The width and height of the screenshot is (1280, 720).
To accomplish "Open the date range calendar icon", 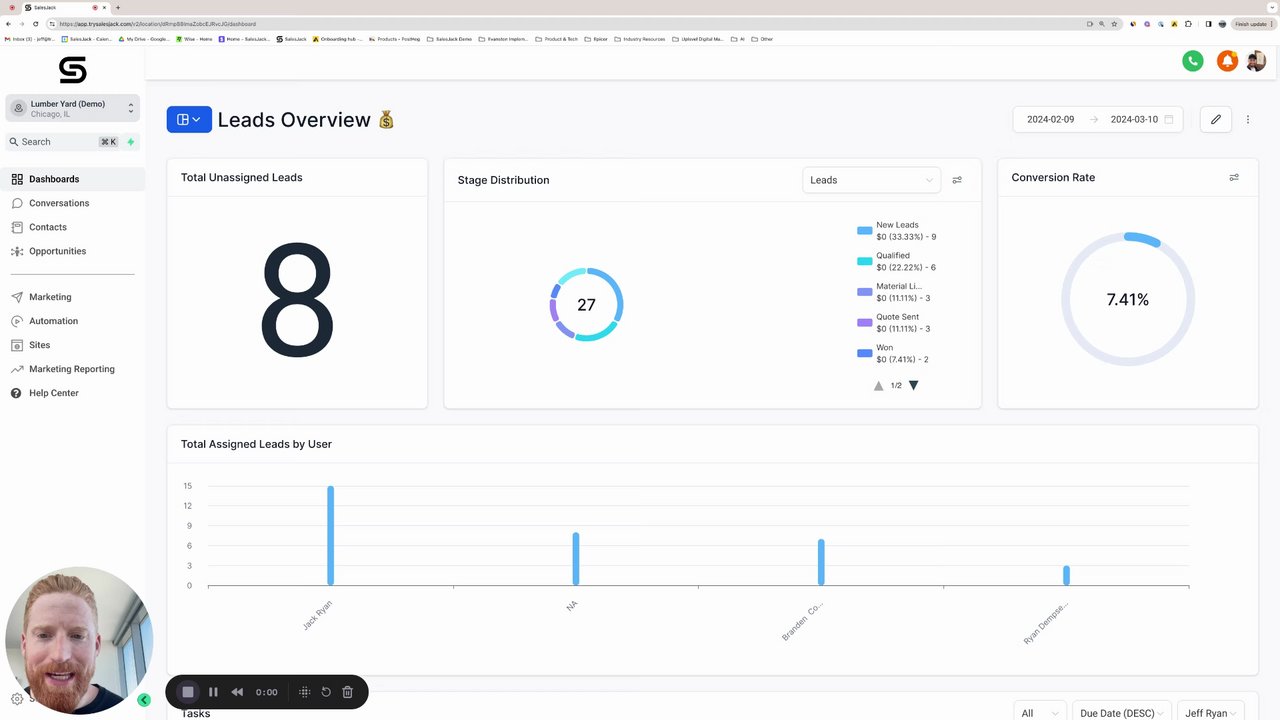I will point(1169,119).
